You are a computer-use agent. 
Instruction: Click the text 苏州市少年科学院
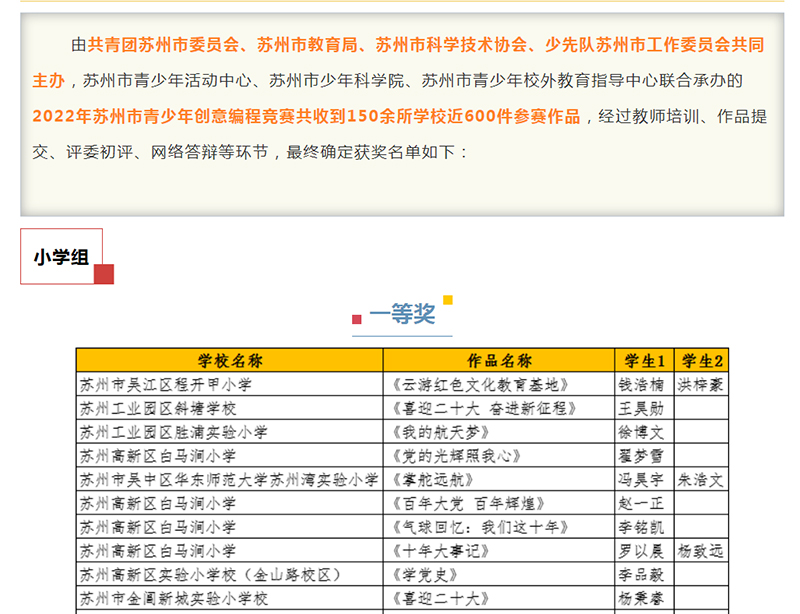click(x=336, y=81)
